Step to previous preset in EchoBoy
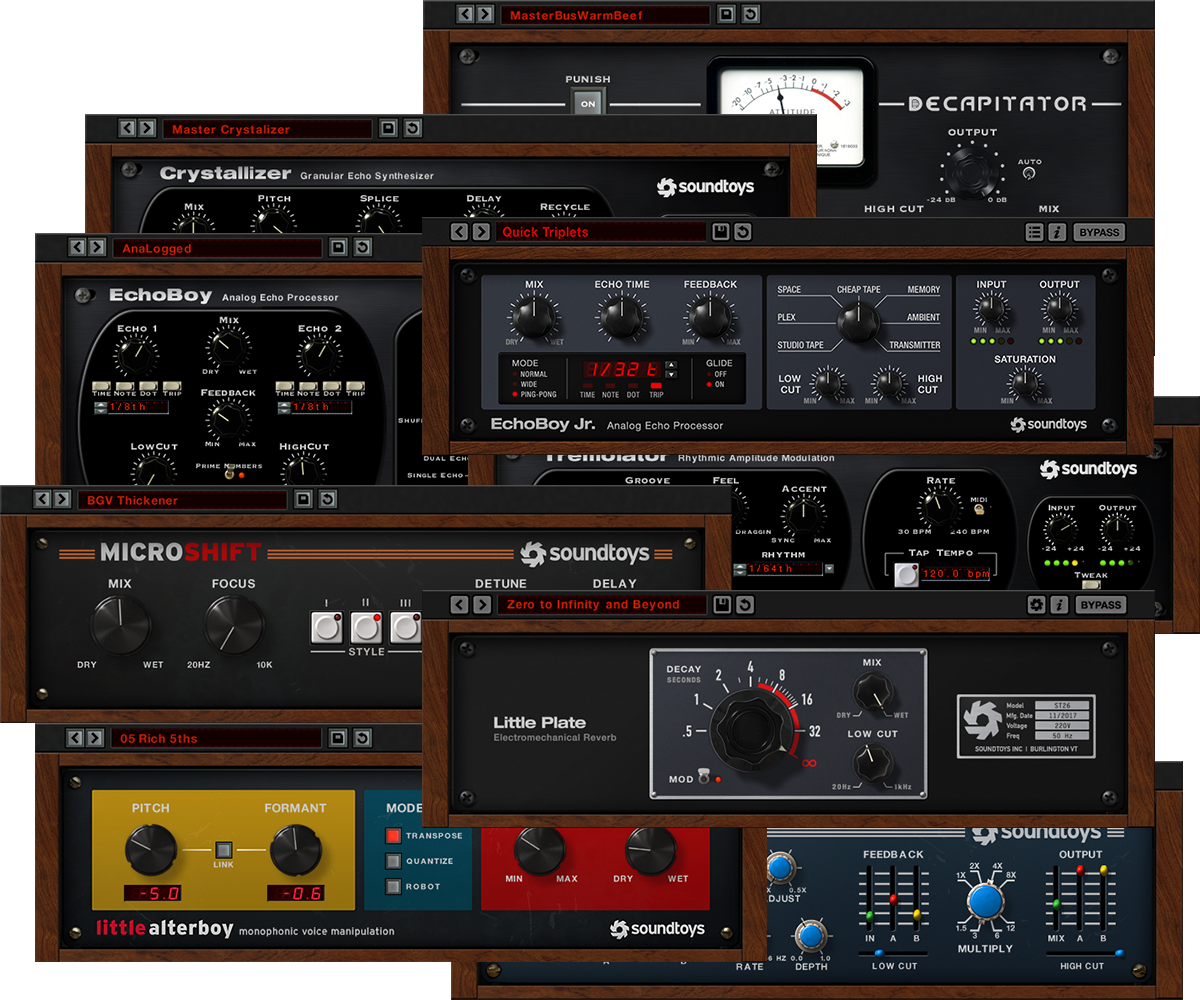This screenshot has height=1000, width=1200. (x=76, y=247)
